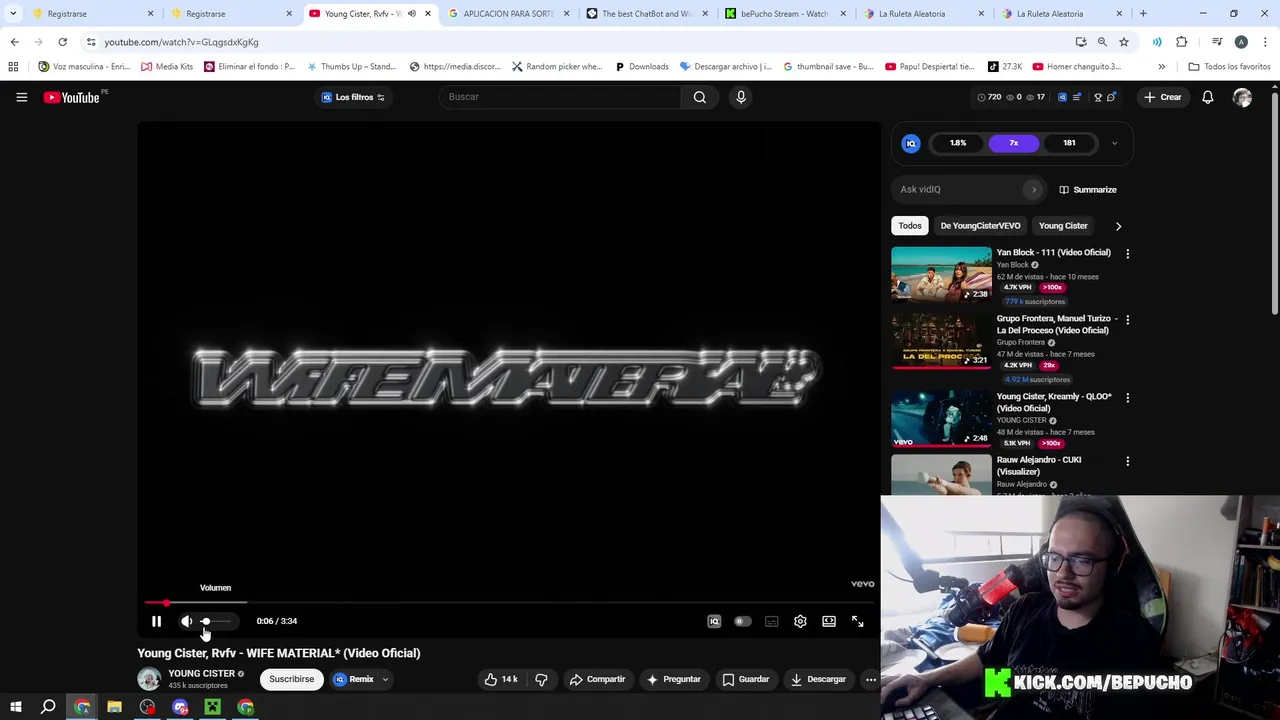Switch to theater mode view
The width and height of the screenshot is (1280, 720).
click(829, 621)
